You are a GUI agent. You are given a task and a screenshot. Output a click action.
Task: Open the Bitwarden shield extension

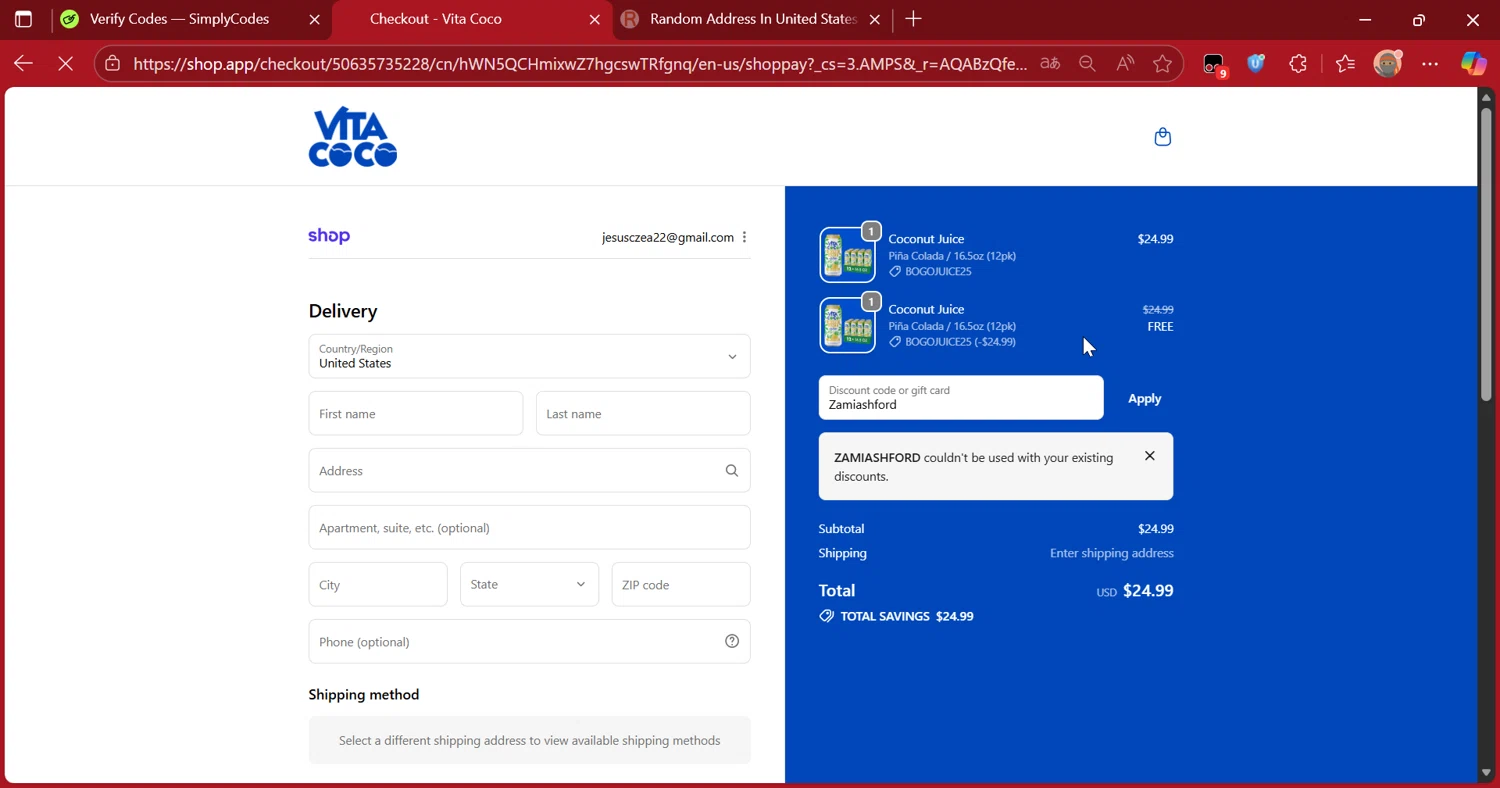coord(1256,64)
